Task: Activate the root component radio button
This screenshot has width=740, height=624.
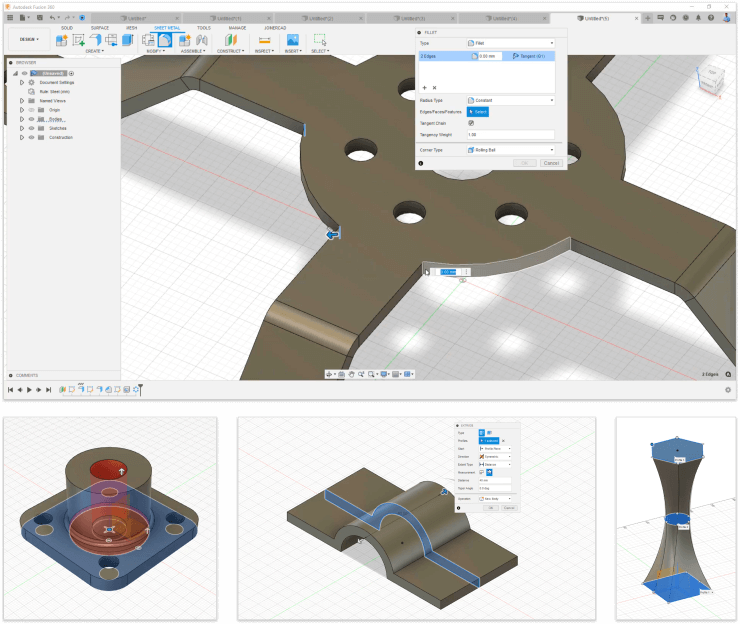Action: tap(72, 73)
